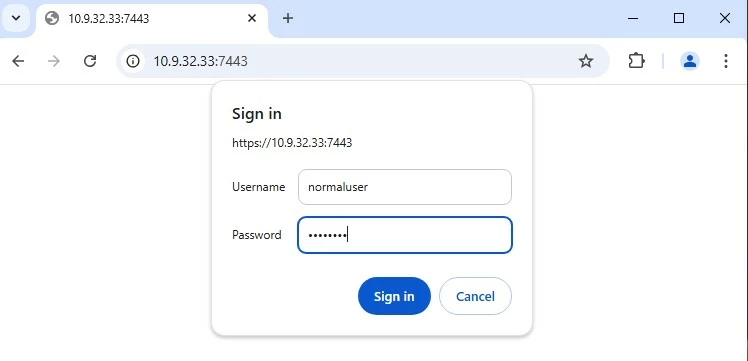Open a new tab with plus icon
Screen dimensions: 748x361
pos(288,19)
